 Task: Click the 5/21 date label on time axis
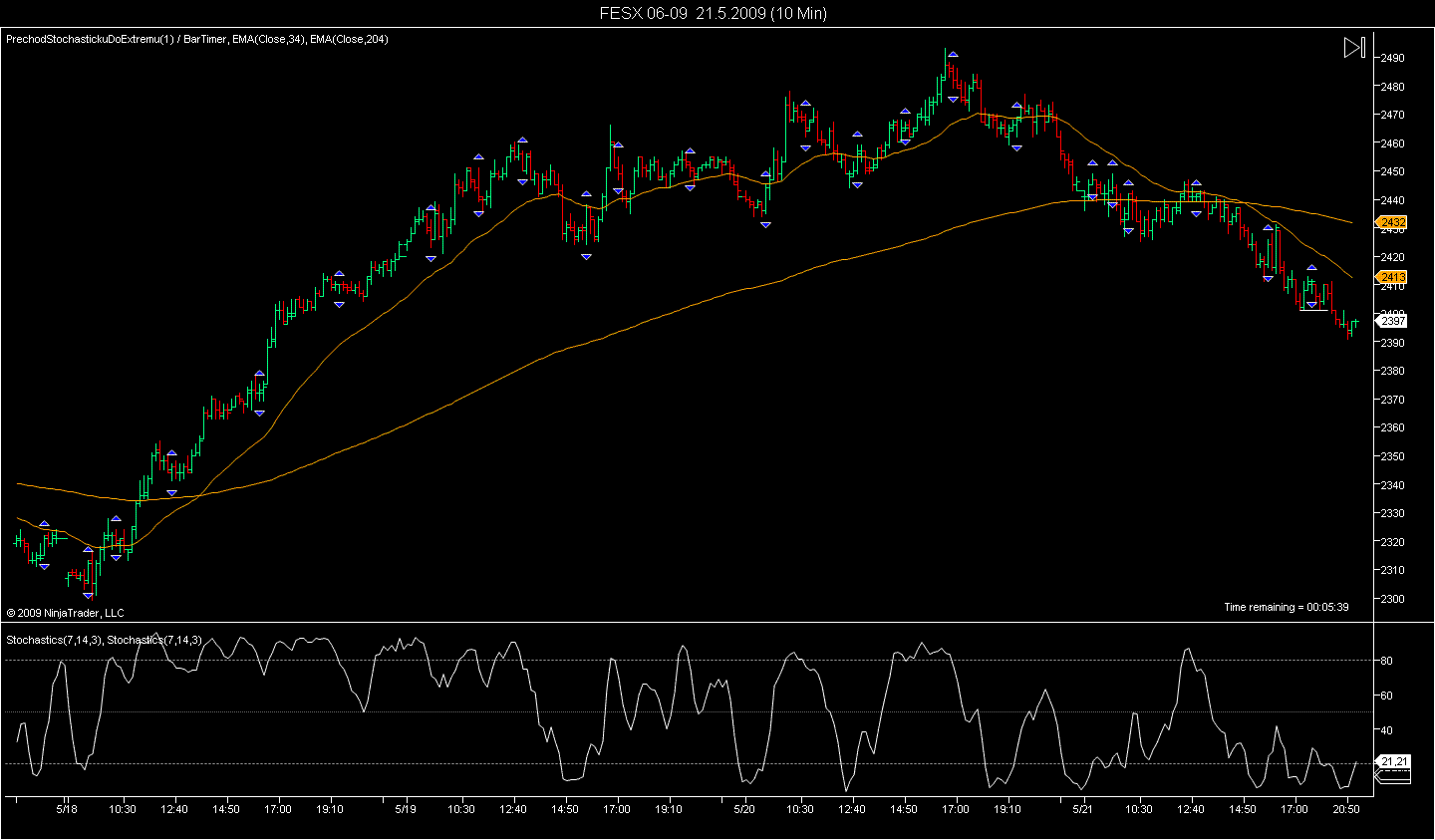1082,809
